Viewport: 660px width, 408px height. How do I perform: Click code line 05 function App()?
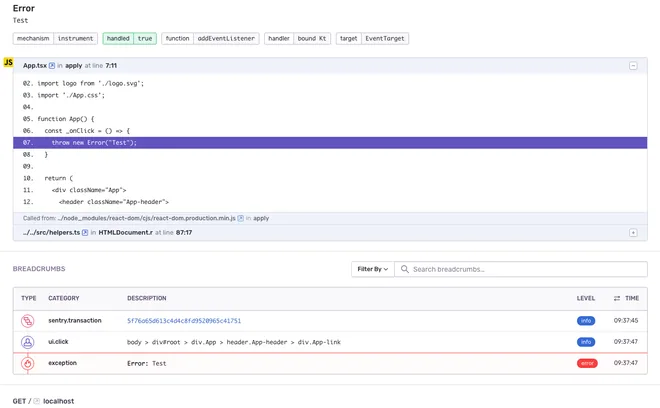66,119
